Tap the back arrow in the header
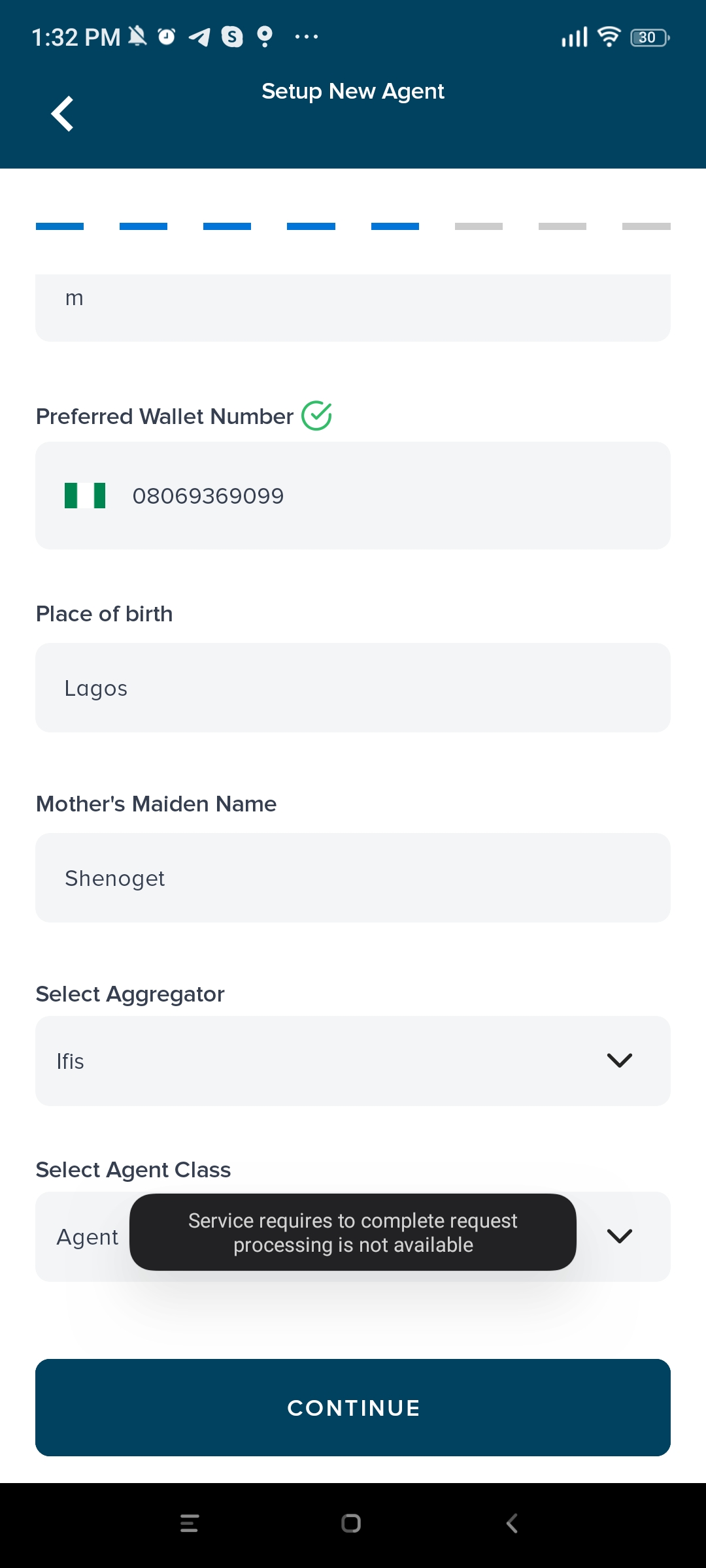The width and height of the screenshot is (706, 1568). (63, 114)
